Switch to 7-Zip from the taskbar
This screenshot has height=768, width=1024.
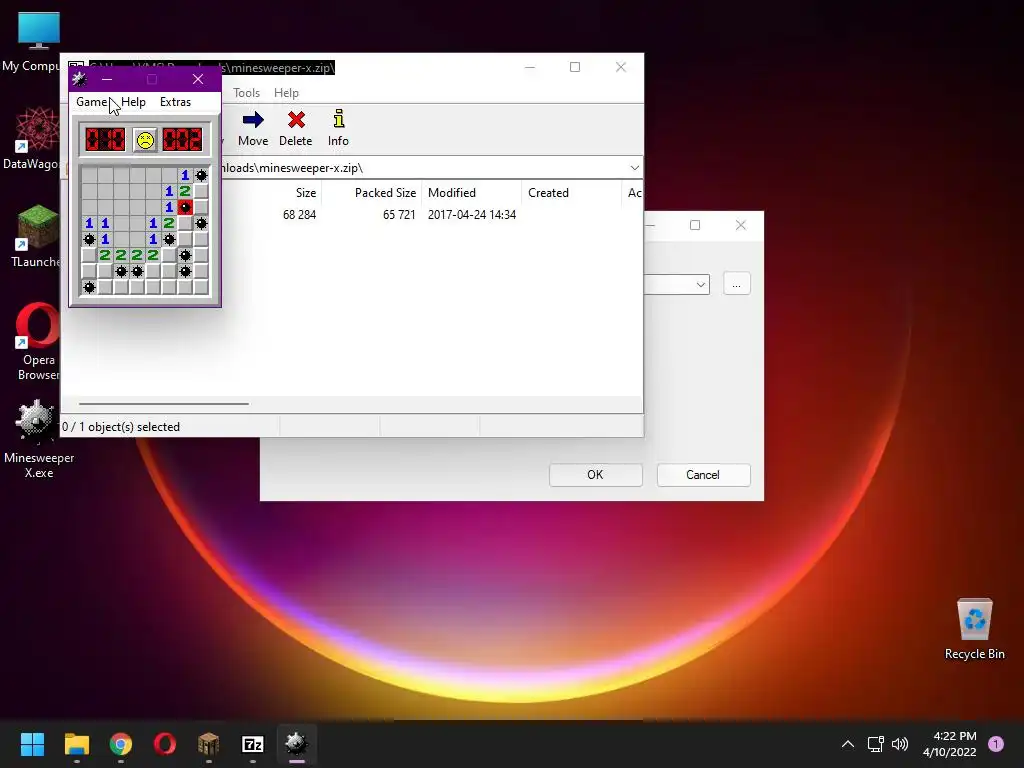[253, 744]
